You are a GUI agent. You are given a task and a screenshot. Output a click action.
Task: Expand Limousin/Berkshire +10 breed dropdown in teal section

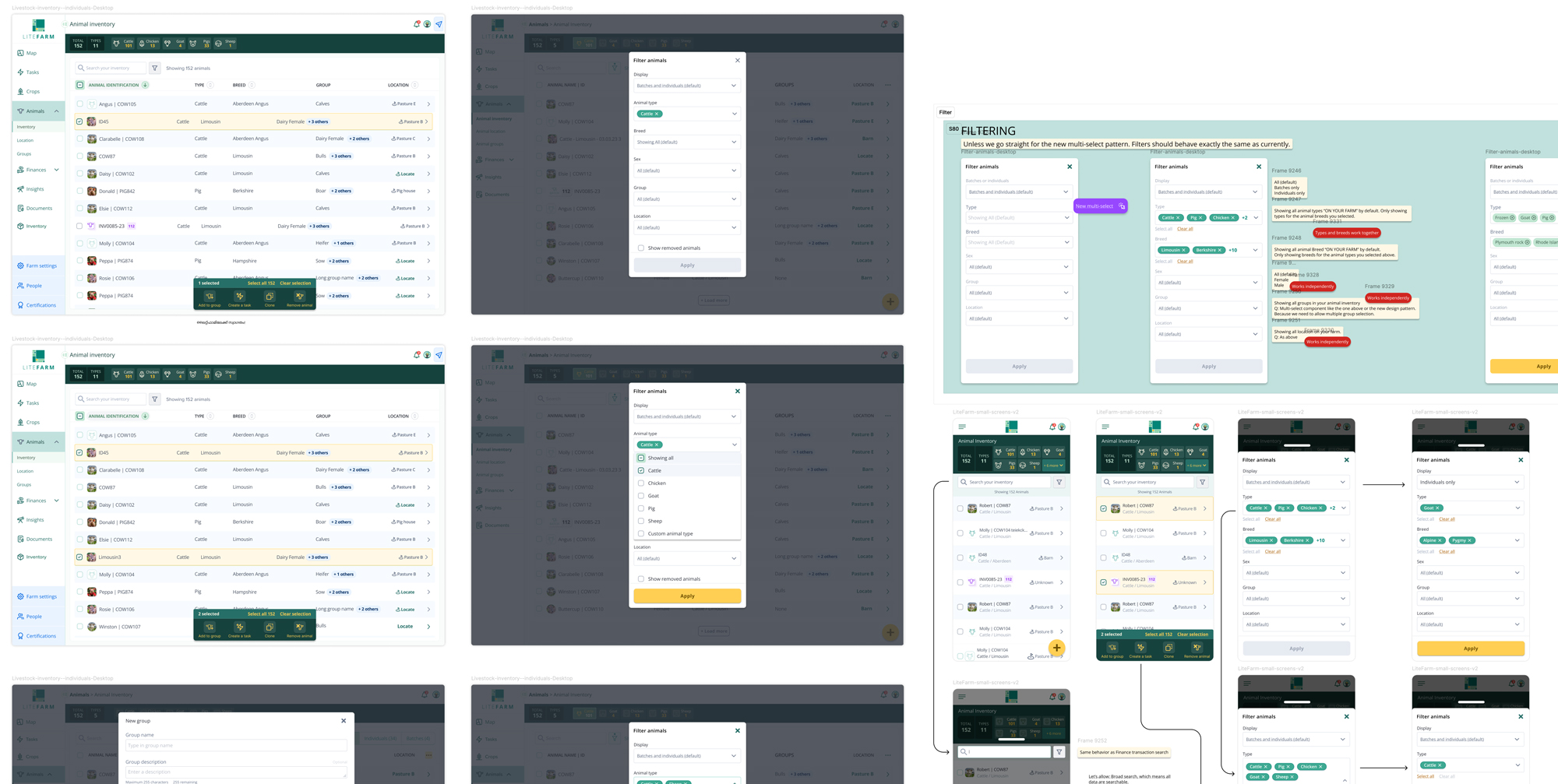(x=1256, y=250)
